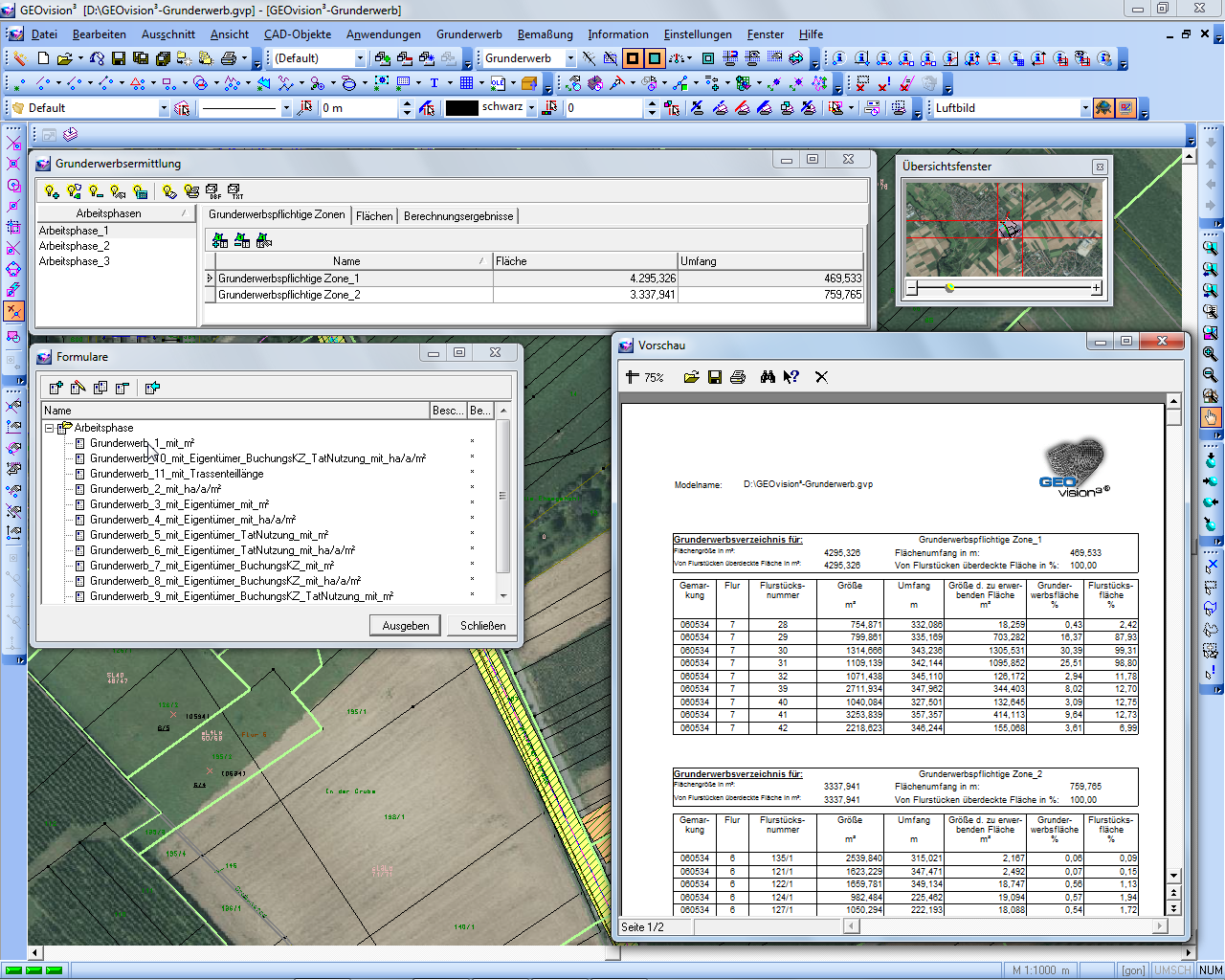
Task: Toggle the NUM status bar indicator
Action: [x=1211, y=969]
